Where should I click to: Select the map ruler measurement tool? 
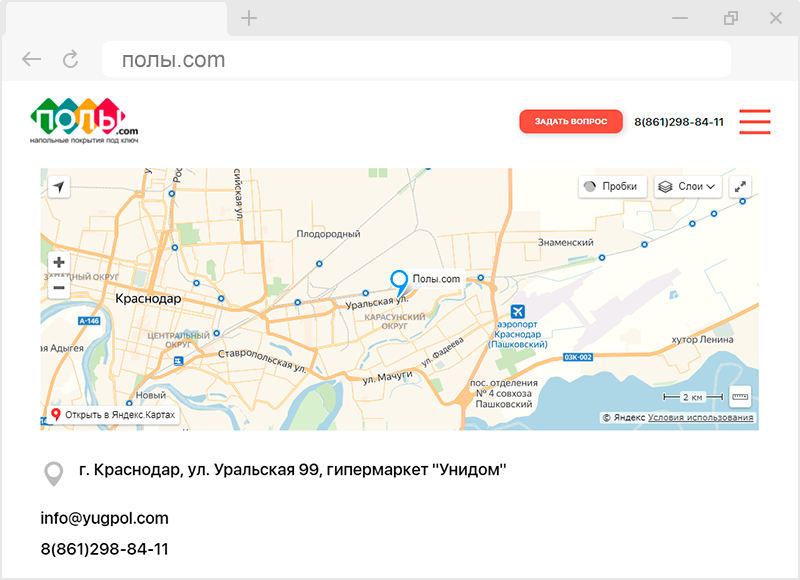[740, 397]
